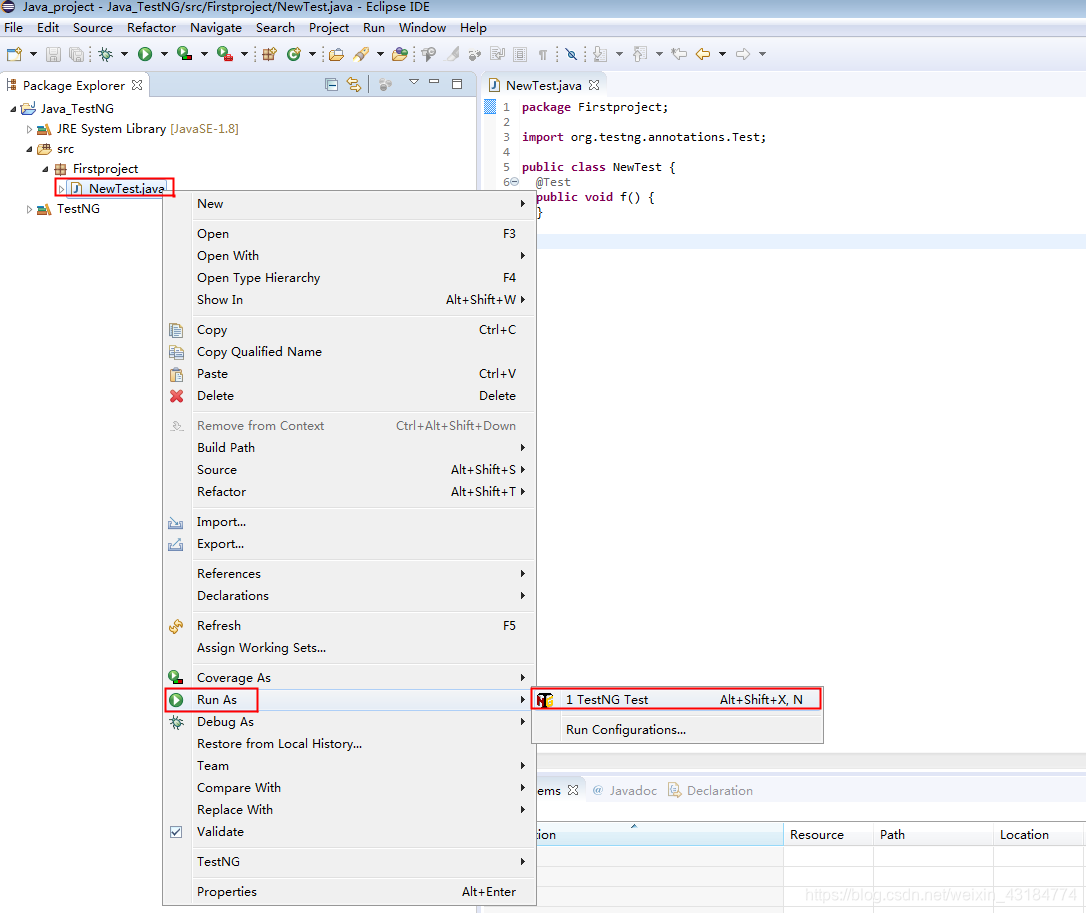The image size is (1086, 913).
Task: Collapse All in Package Explorer
Action: [332, 85]
